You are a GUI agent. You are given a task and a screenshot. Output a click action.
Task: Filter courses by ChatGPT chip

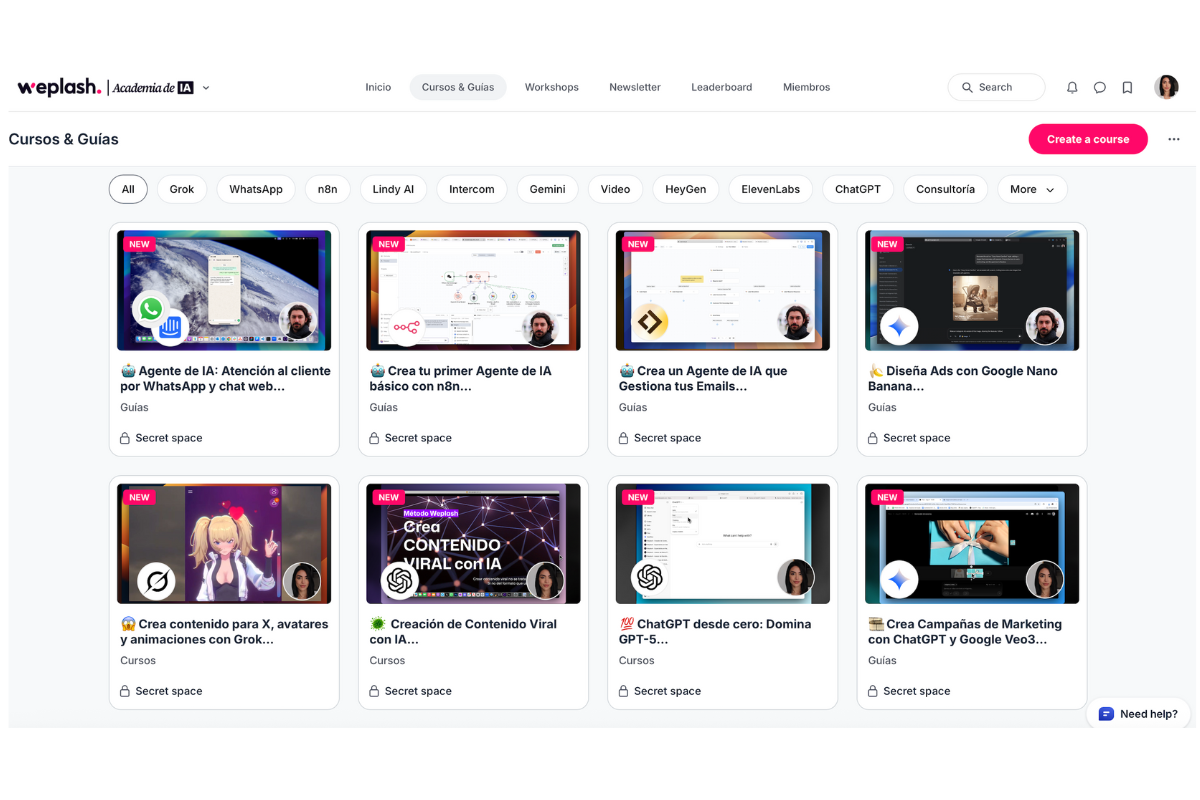(x=858, y=189)
